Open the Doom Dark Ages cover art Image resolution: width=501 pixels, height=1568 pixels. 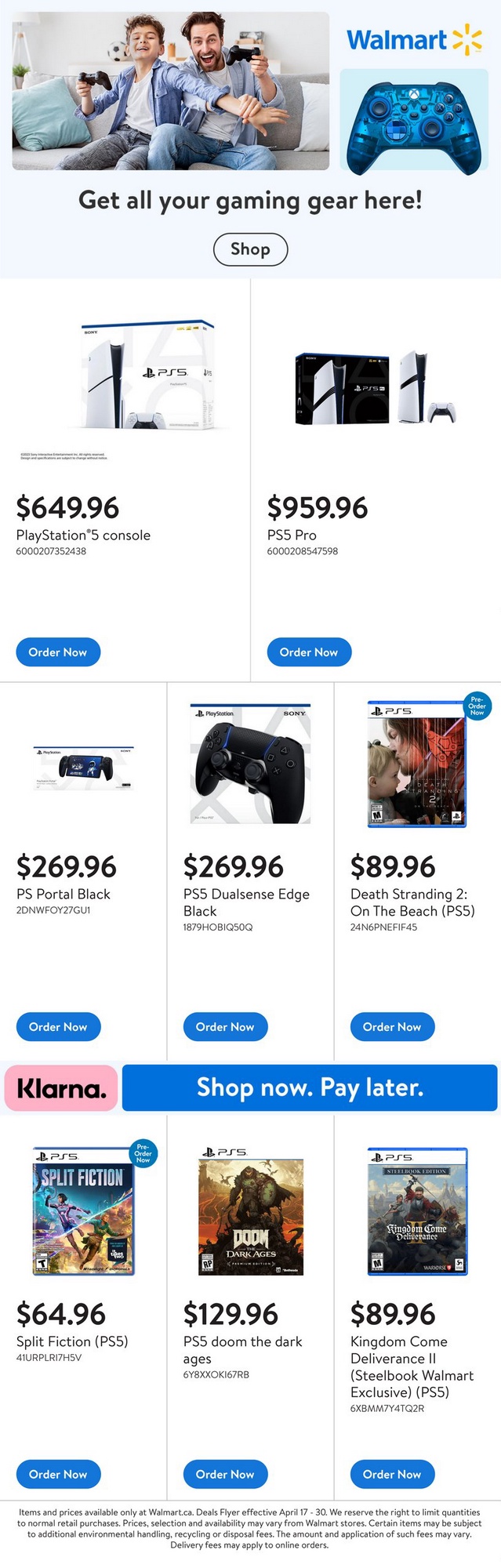(x=251, y=1216)
